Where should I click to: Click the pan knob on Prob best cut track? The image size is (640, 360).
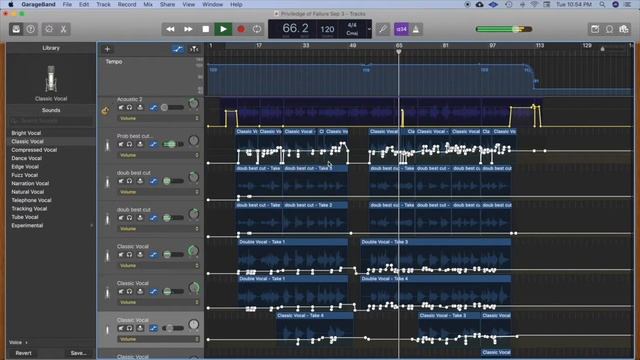[x=193, y=141]
